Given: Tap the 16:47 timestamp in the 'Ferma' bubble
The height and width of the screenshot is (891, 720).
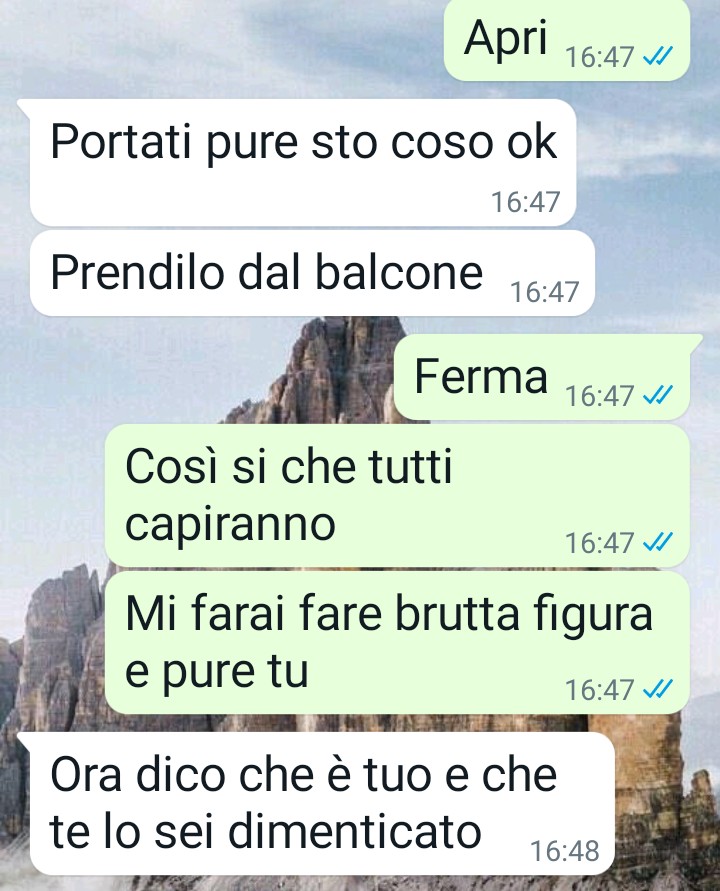Looking at the screenshot, I should pos(600,395).
